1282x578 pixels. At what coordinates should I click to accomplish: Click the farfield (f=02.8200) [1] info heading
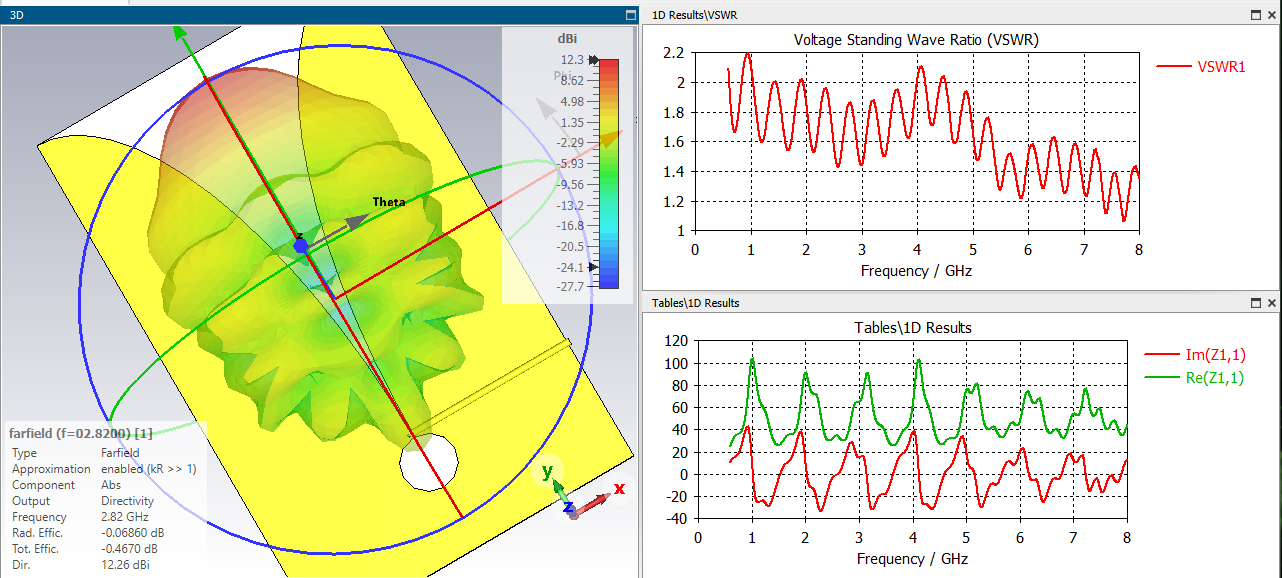coord(81,433)
